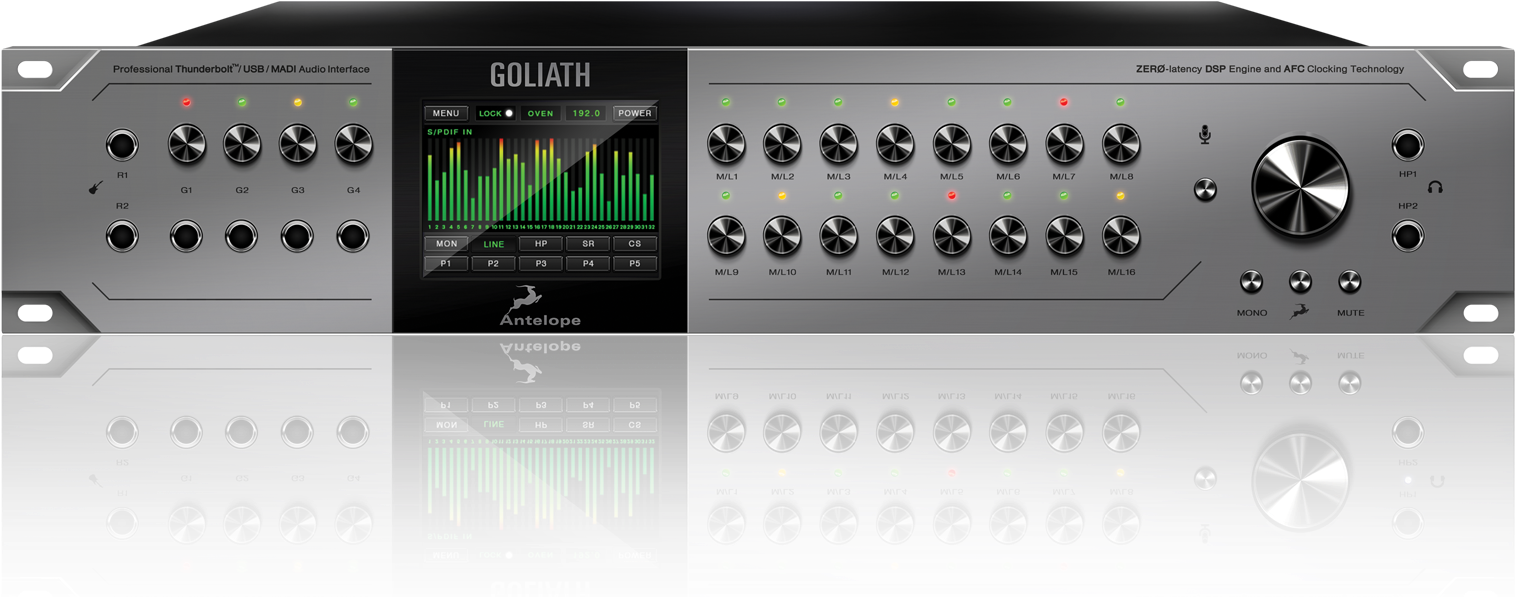Click the input jack beneath the G4 knob

[x=353, y=237]
